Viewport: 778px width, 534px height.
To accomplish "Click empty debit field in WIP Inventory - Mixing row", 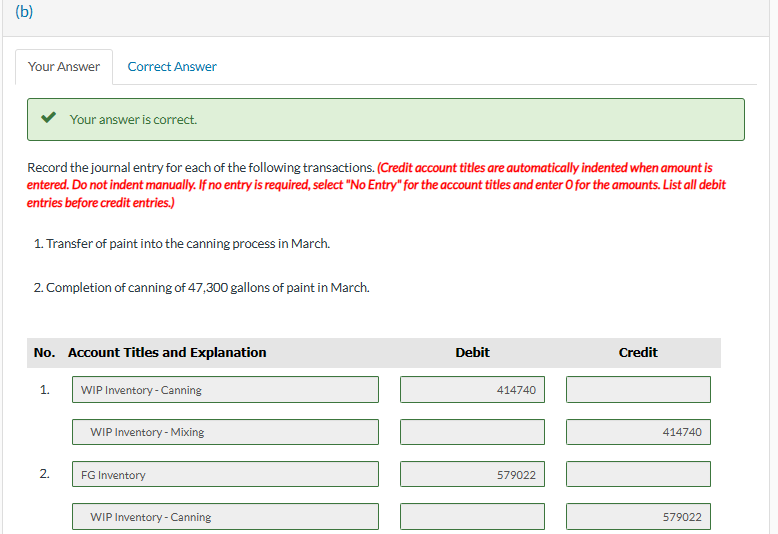I will pos(472,432).
